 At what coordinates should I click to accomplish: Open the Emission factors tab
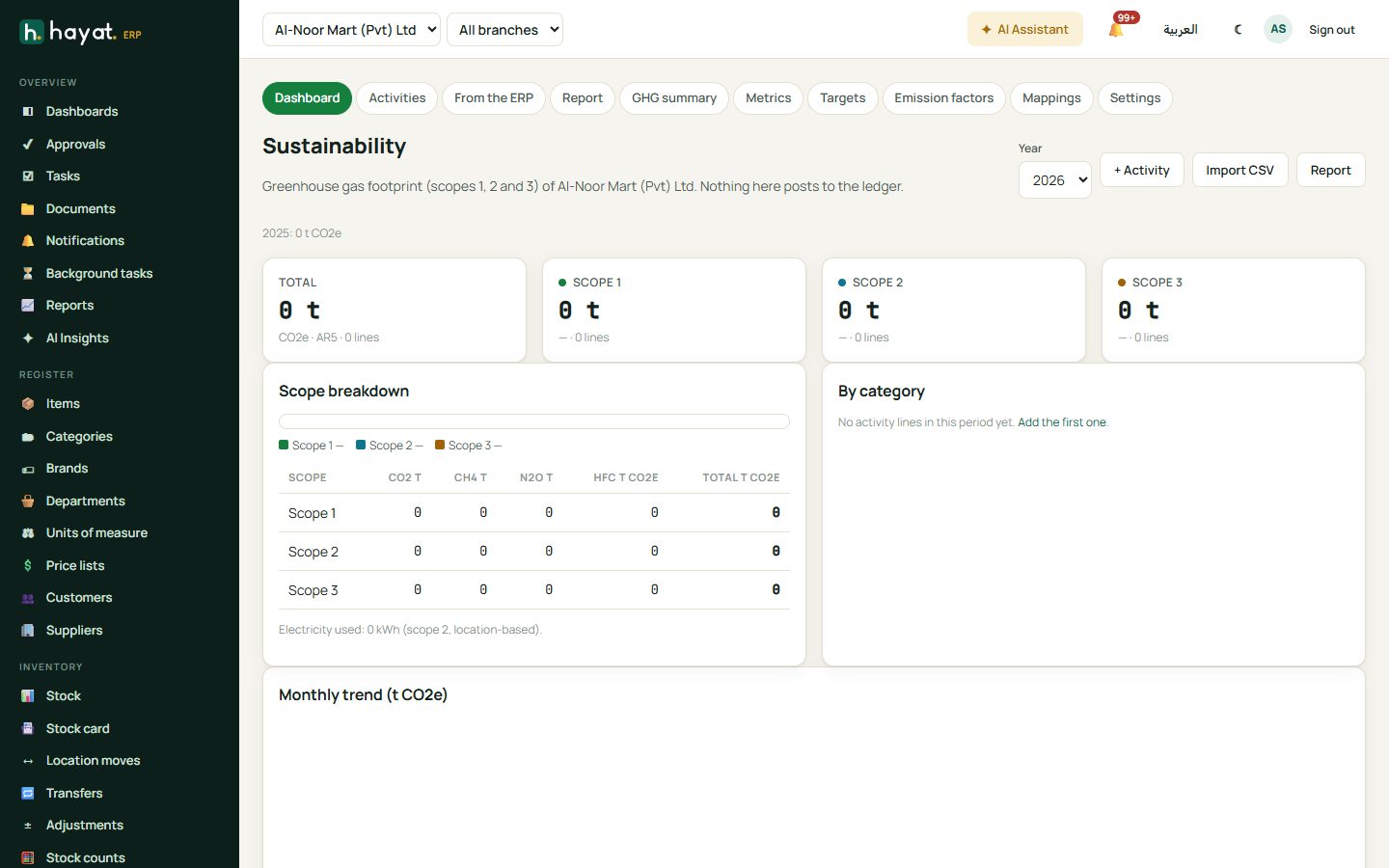944,98
